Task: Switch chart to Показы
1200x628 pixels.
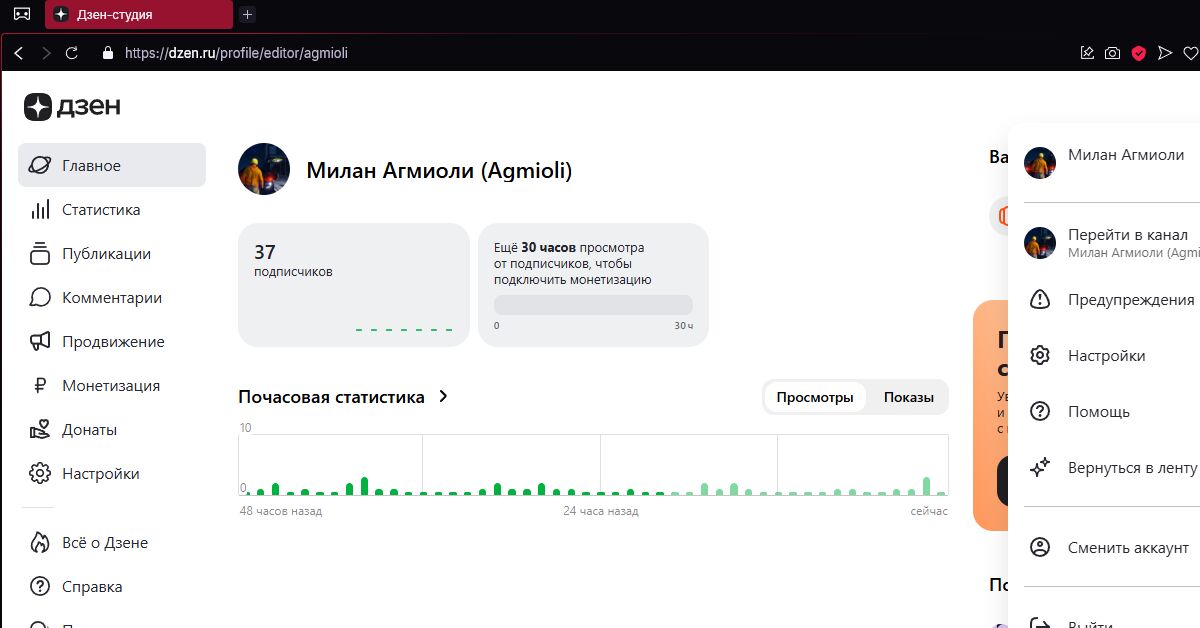Action: [908, 397]
